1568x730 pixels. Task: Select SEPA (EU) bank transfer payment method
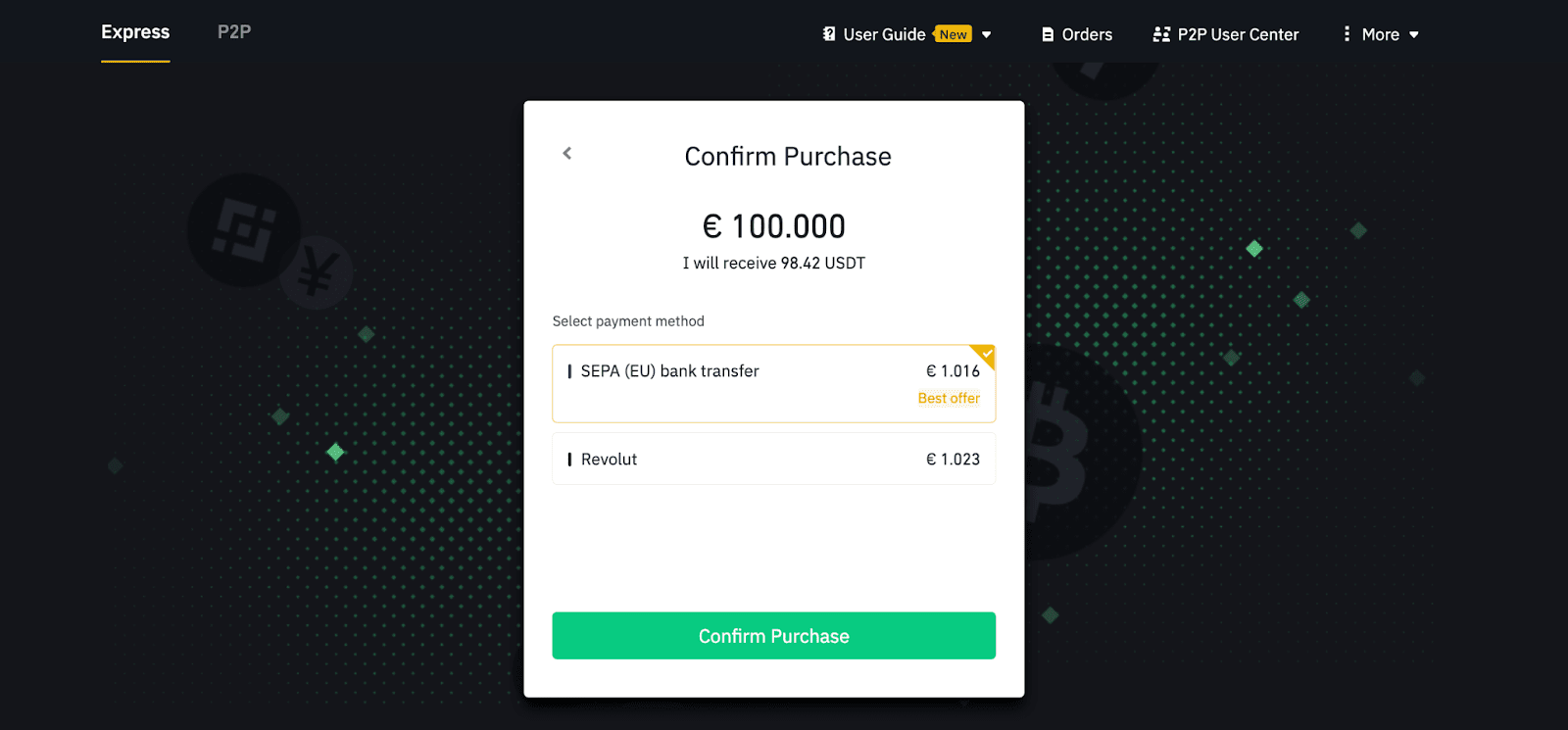pos(670,371)
